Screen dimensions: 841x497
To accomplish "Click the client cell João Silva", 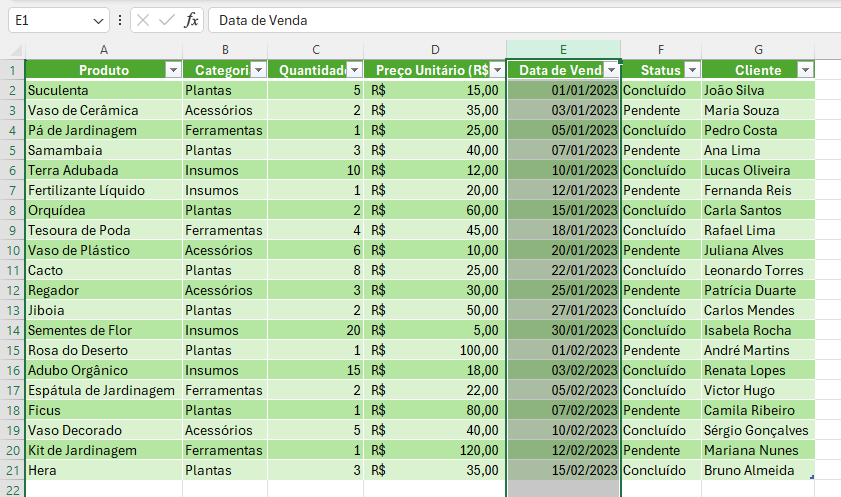I will pos(758,90).
